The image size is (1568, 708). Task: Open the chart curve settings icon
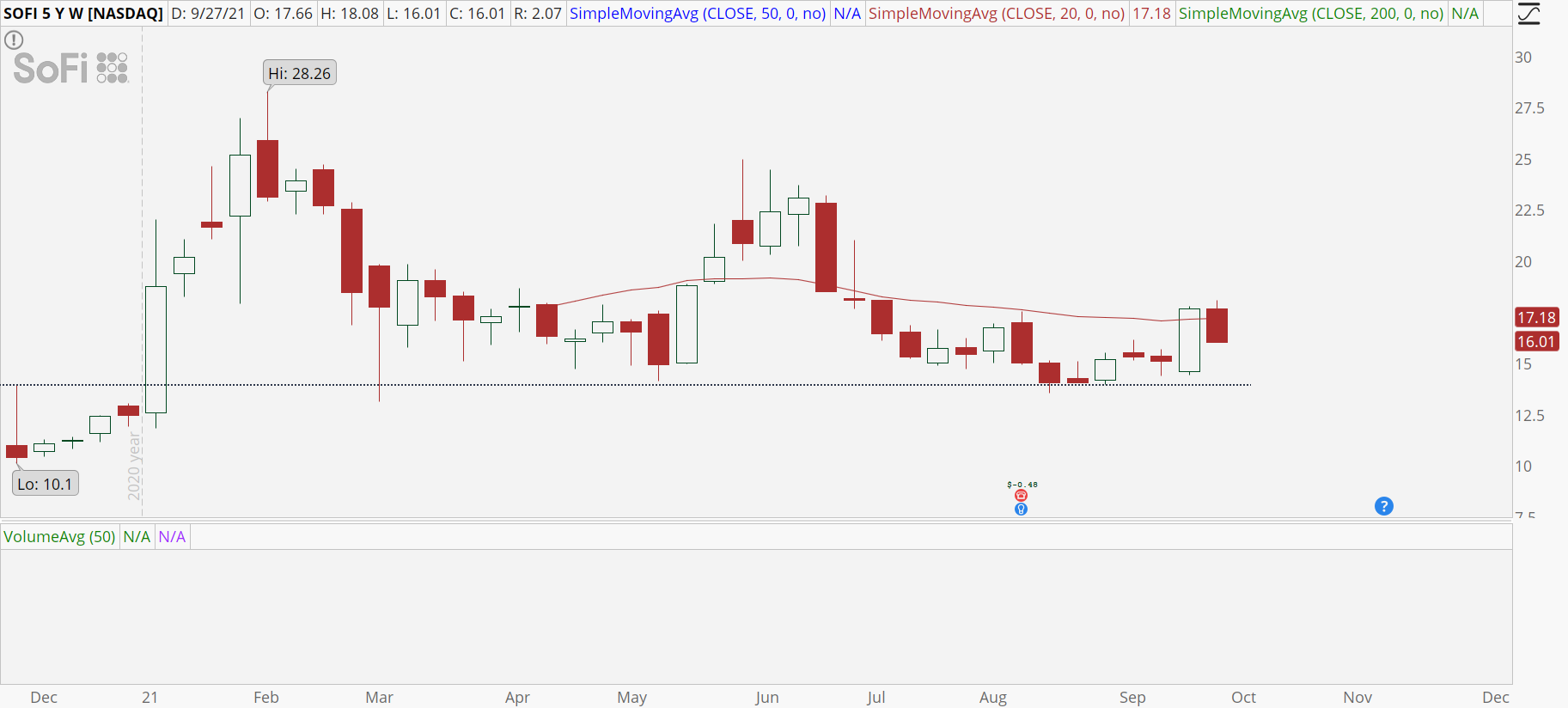(1529, 14)
